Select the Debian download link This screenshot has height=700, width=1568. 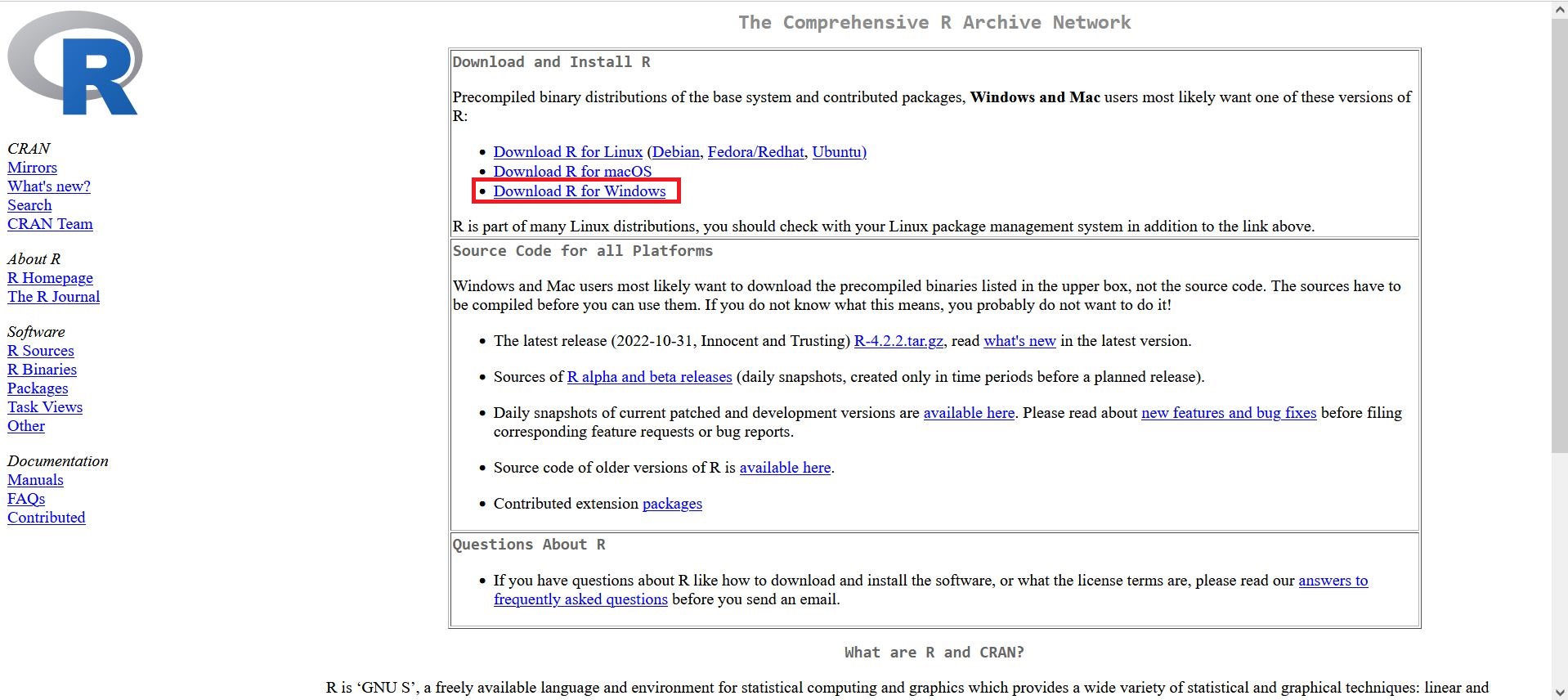click(x=676, y=152)
